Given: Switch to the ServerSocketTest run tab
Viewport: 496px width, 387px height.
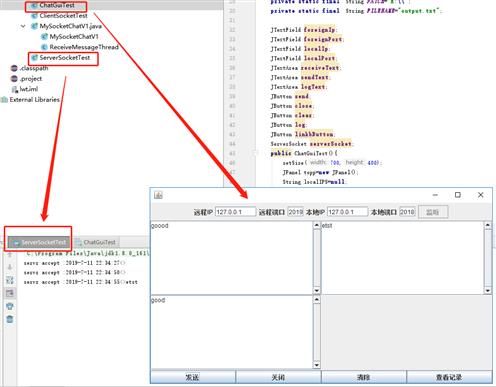Looking at the screenshot, I should [x=39, y=242].
